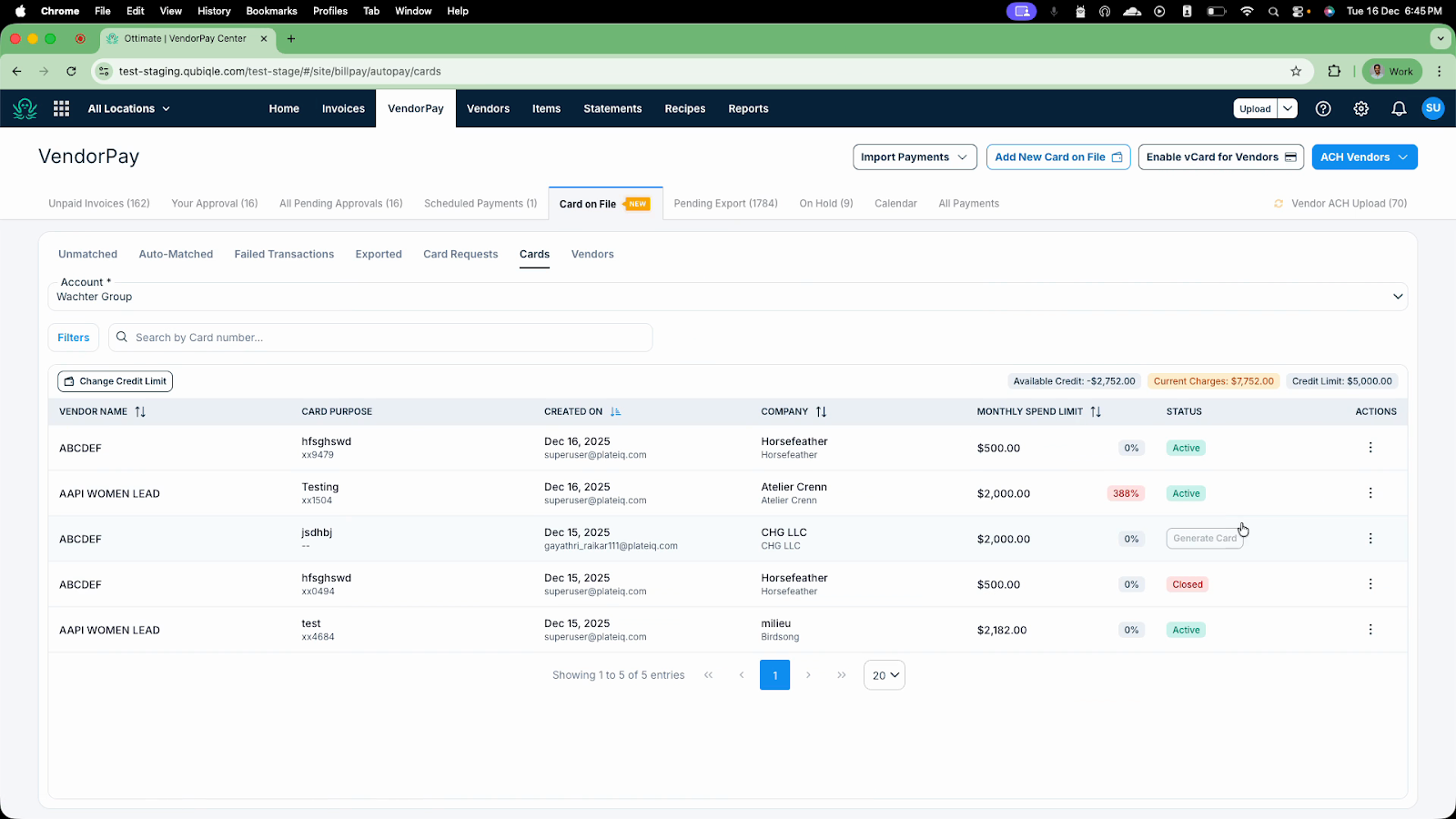Click the Current Charges $7,752.00 badge
The height and width of the screenshot is (819, 1456).
tap(1214, 381)
